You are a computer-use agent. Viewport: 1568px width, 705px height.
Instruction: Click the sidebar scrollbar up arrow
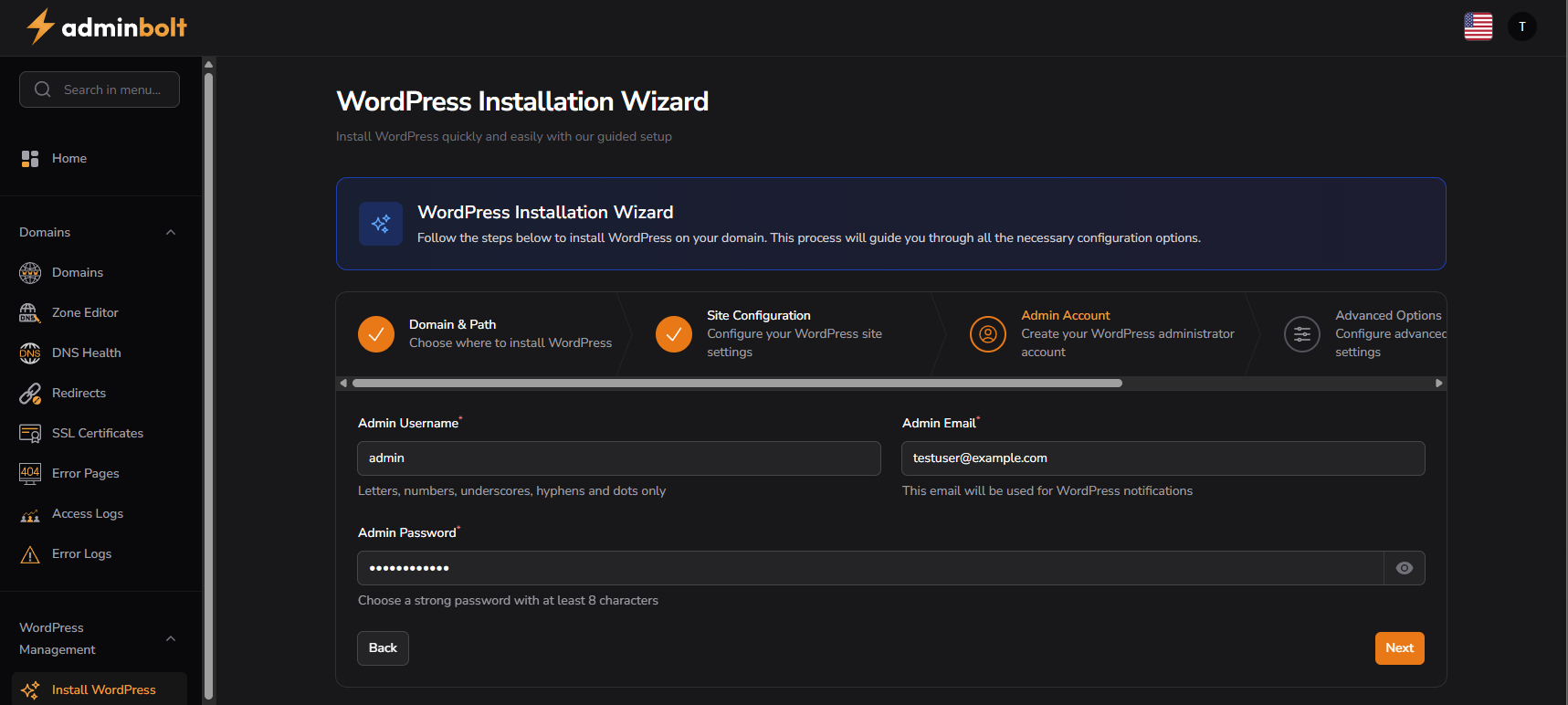pos(209,64)
